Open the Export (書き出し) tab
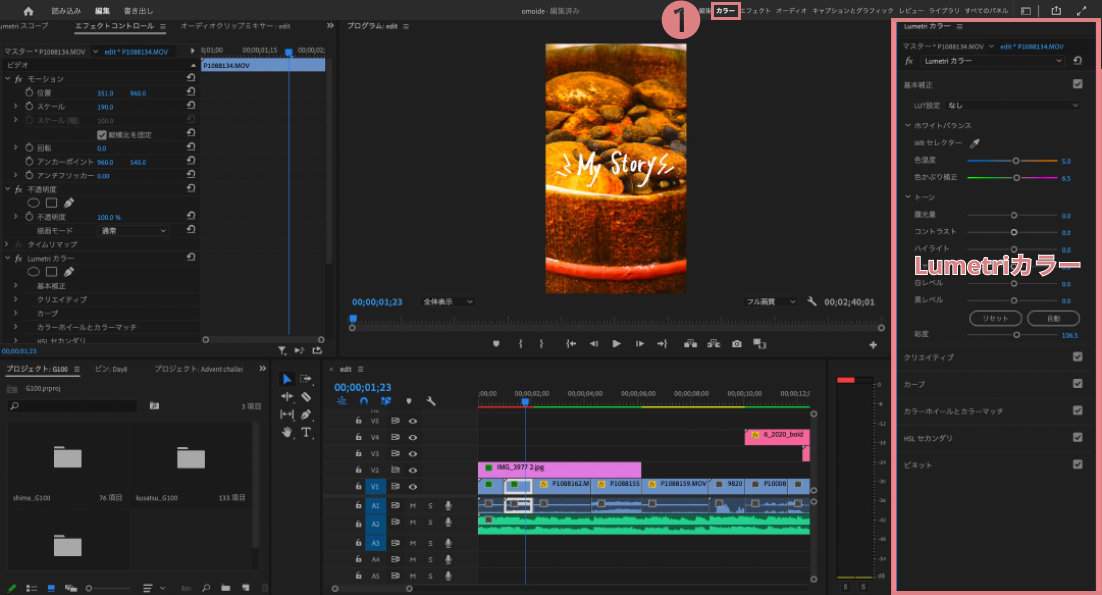The image size is (1102, 595). [x=138, y=11]
